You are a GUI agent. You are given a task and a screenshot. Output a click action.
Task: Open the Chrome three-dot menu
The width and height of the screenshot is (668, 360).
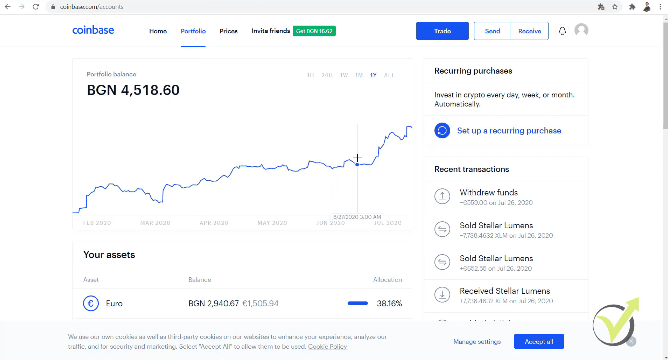click(660, 7)
